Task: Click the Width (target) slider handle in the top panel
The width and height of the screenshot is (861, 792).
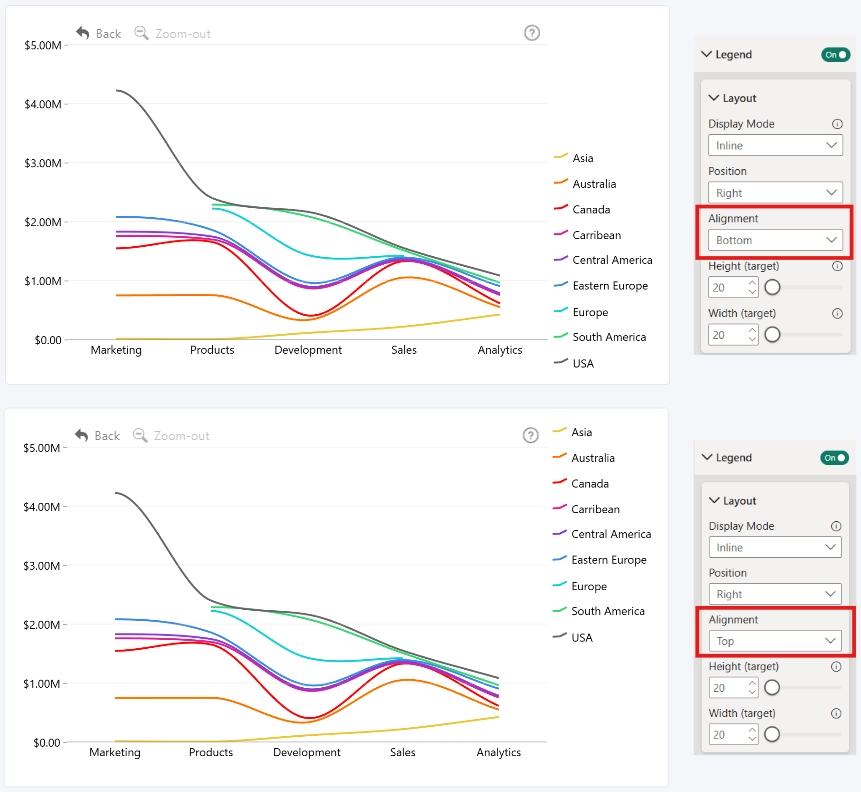Action: click(x=772, y=334)
